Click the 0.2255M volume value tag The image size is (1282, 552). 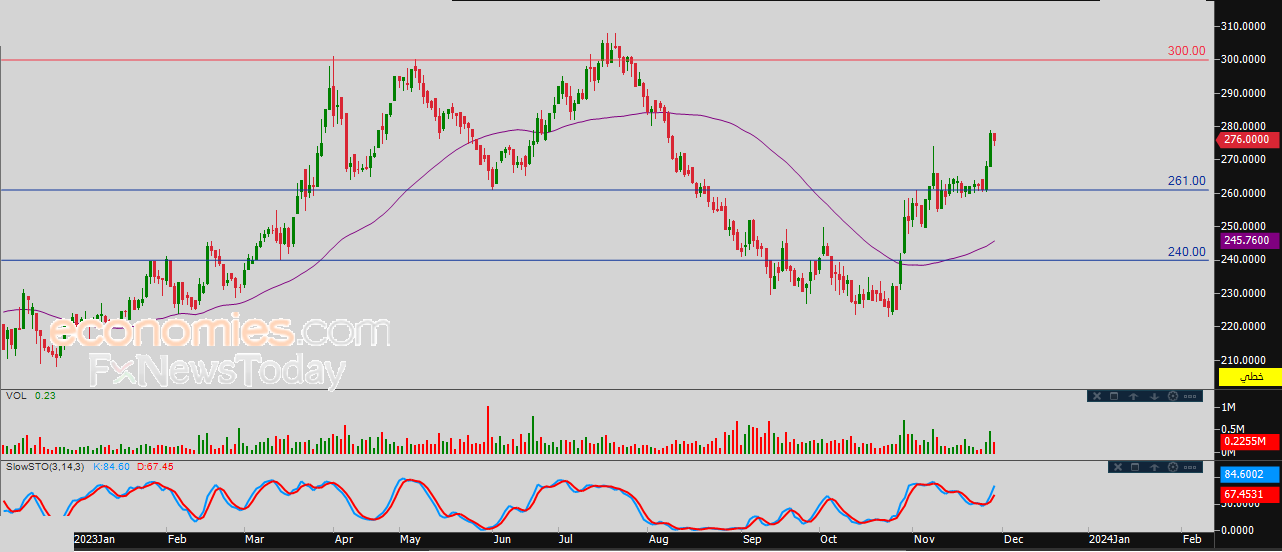click(1250, 441)
